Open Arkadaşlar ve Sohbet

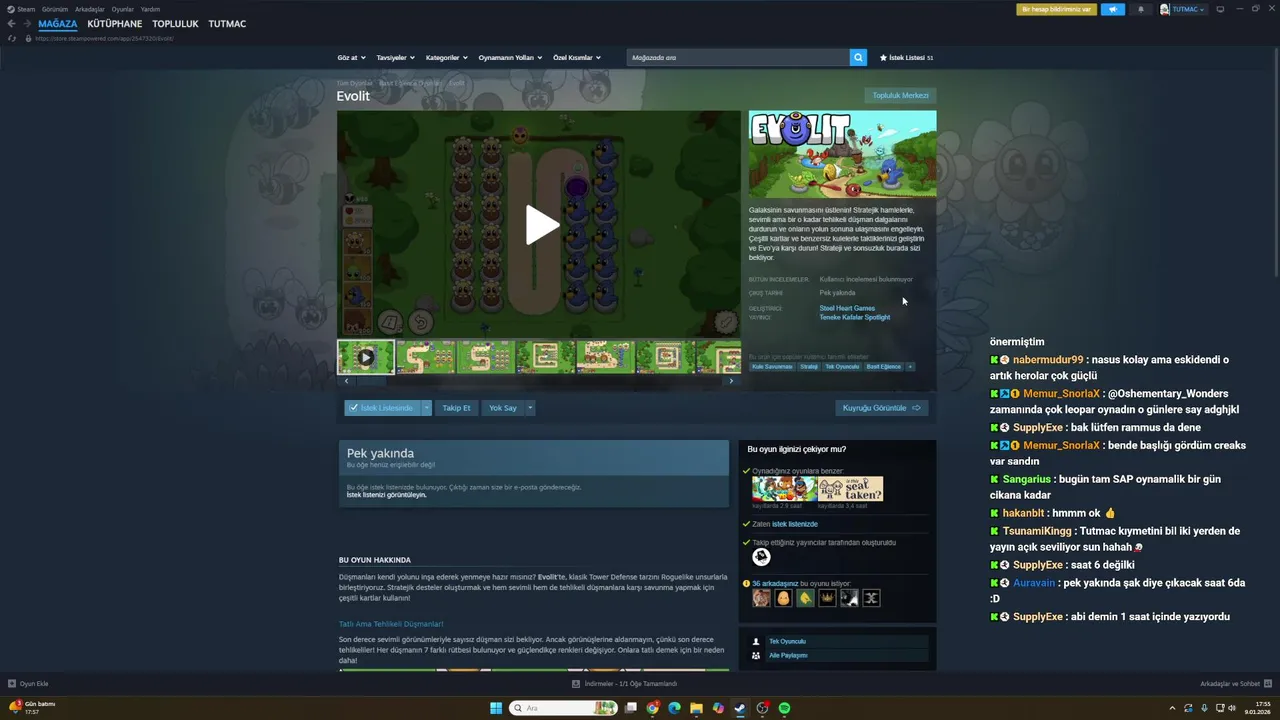(x=1236, y=684)
